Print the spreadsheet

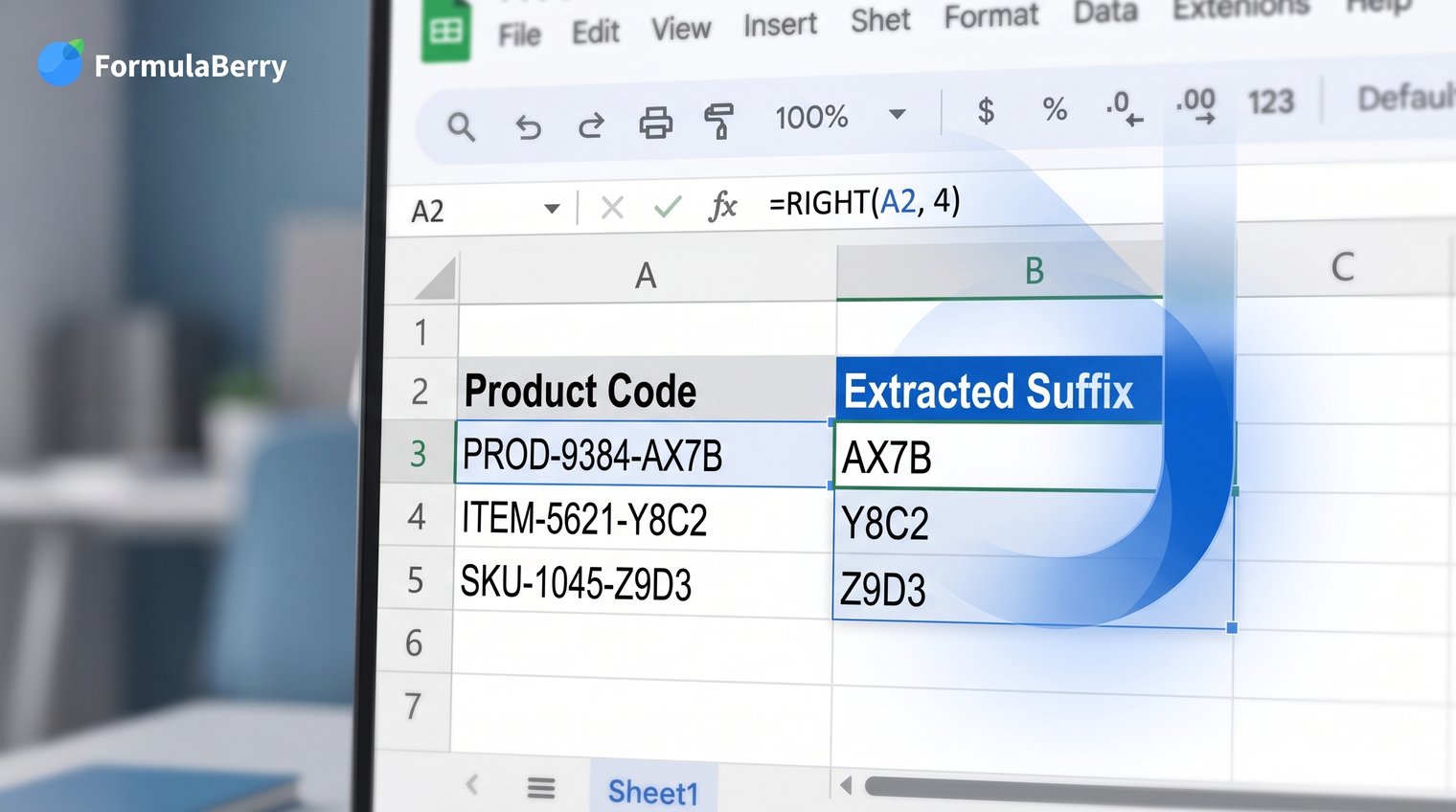tap(655, 124)
